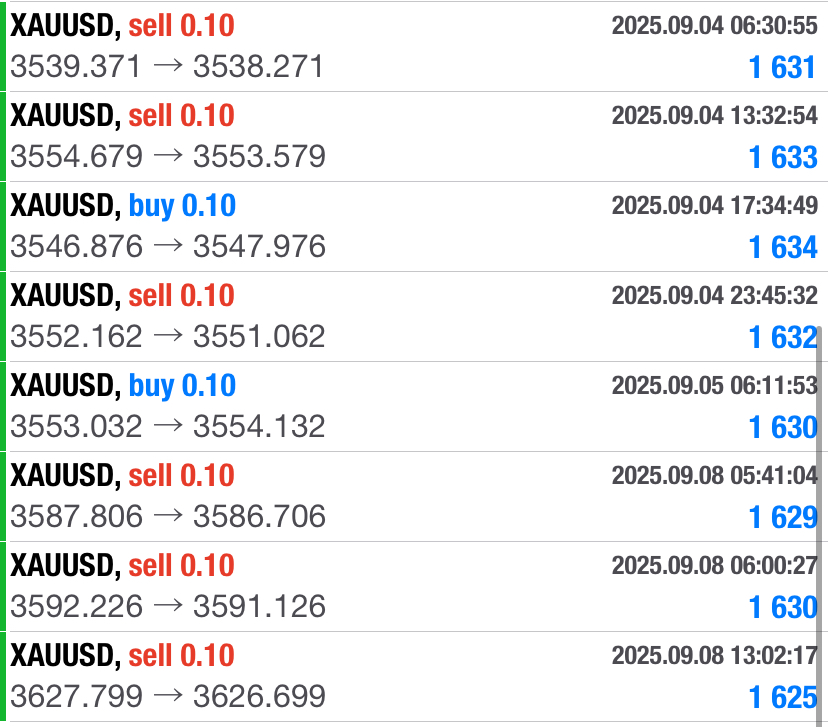The width and height of the screenshot is (828, 727).
Task: Click timestamp 2025.09.04 17:34:49
Action: click(x=714, y=205)
